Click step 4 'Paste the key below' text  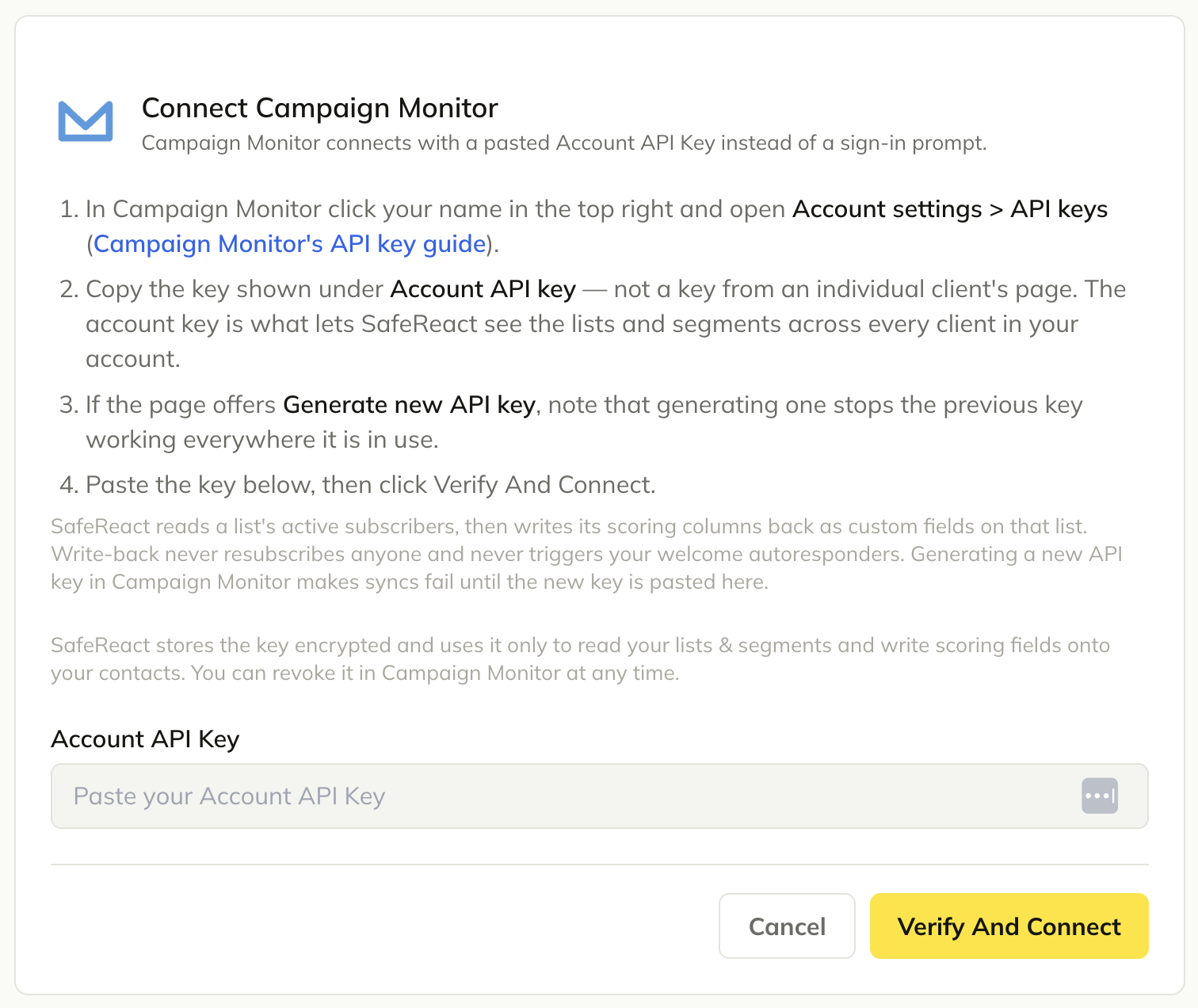pos(371,484)
